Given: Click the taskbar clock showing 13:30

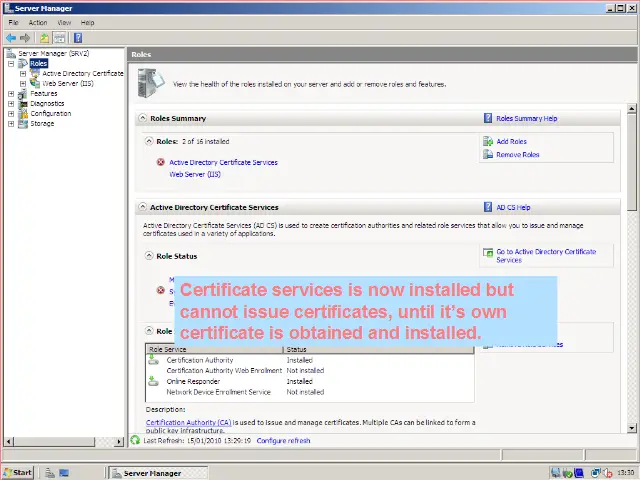Looking at the screenshot, I should 625,473.
